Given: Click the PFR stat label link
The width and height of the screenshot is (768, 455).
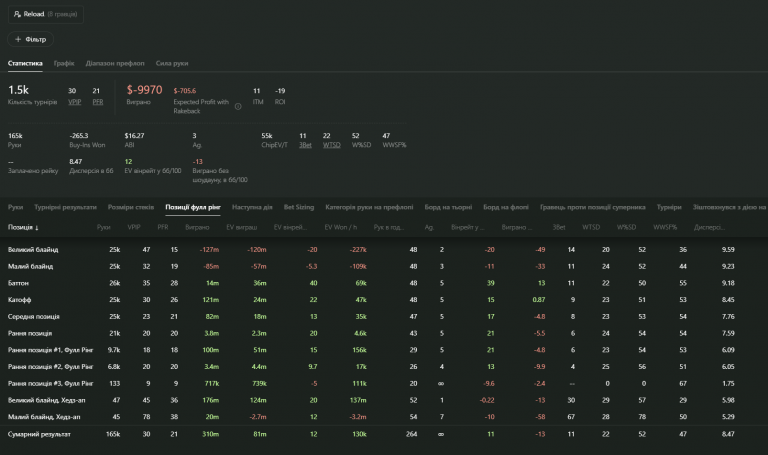Looking at the screenshot, I should click(x=98, y=102).
